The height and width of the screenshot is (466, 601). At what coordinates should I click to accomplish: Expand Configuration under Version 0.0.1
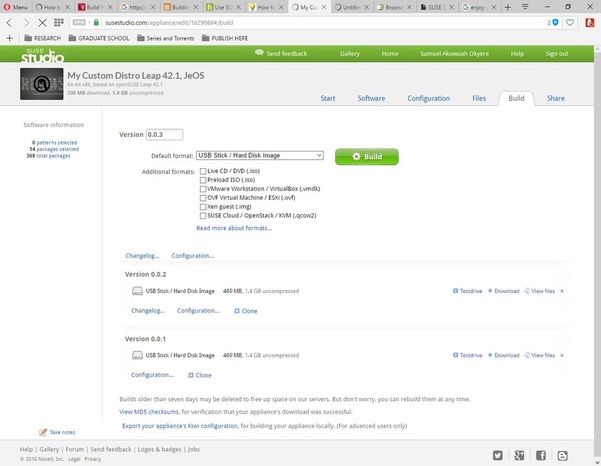(x=152, y=375)
